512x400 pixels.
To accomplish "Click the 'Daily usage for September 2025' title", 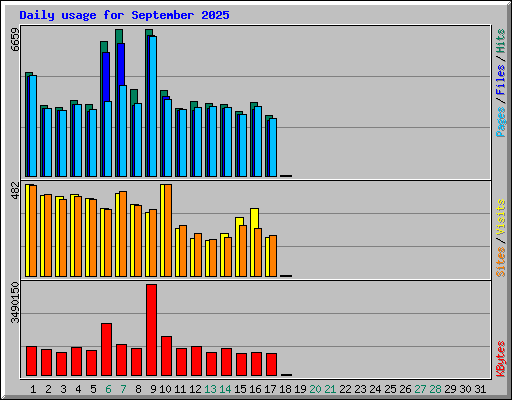I will tap(124, 15).
